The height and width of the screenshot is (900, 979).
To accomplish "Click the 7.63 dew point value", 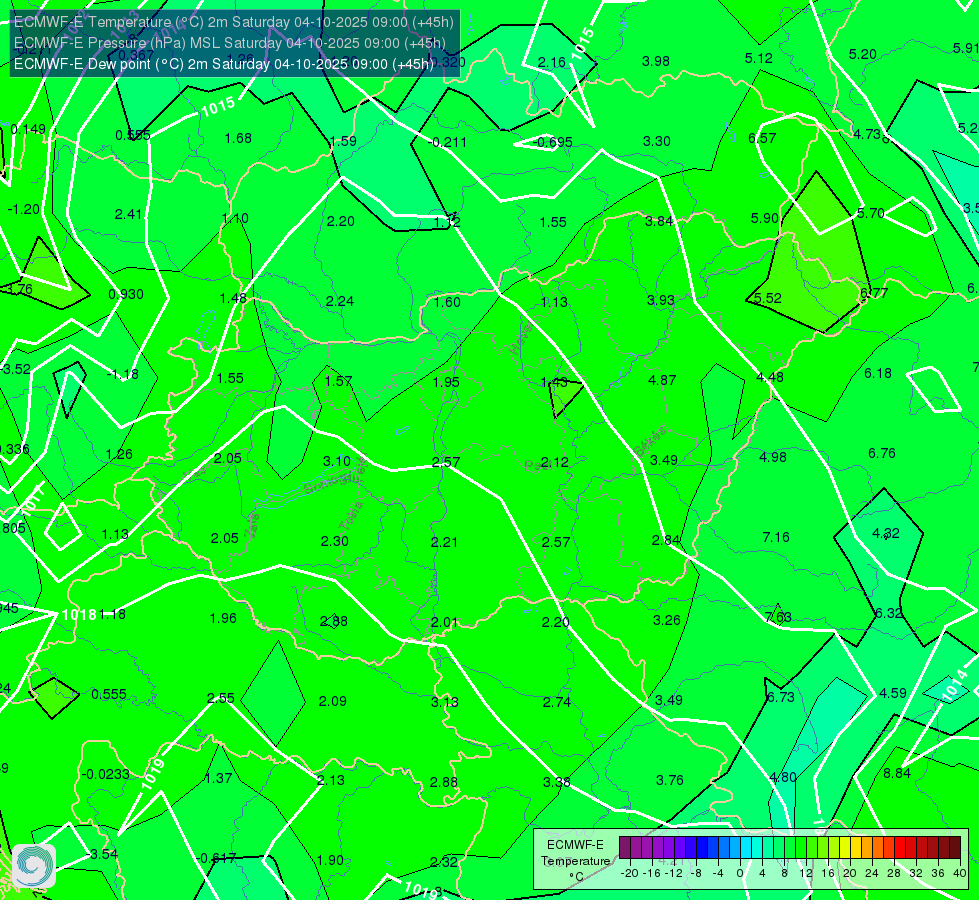I will click(x=778, y=617).
